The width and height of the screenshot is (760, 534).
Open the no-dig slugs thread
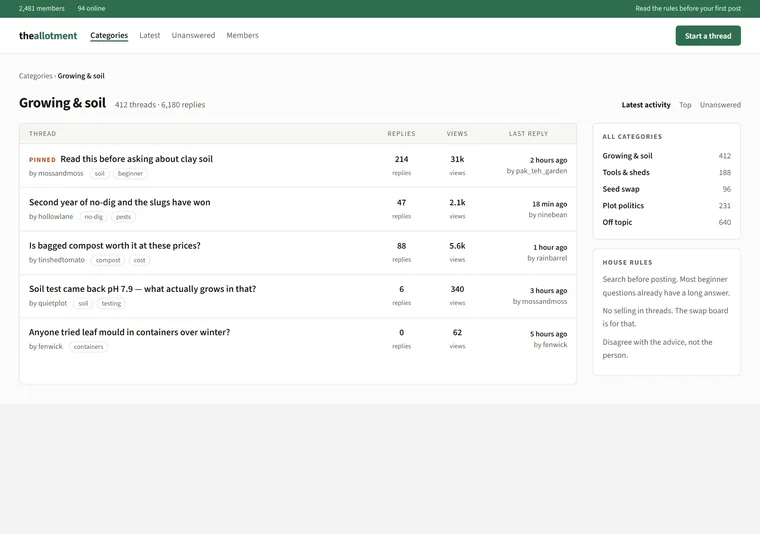click(120, 202)
